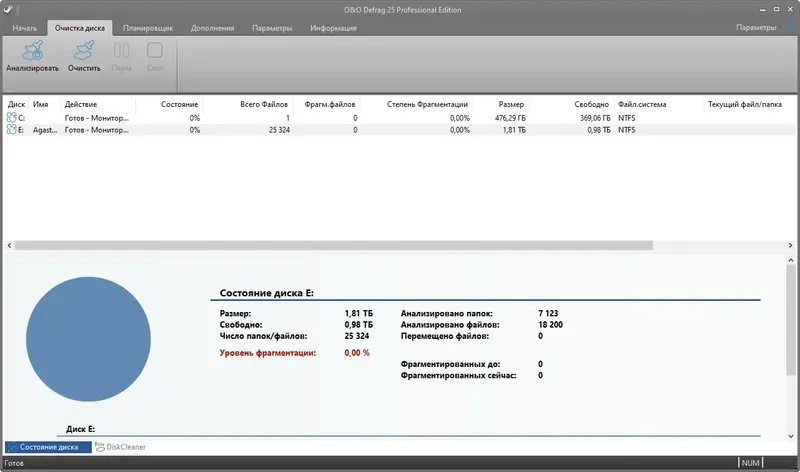Open the Дополнения tab

click(x=212, y=28)
